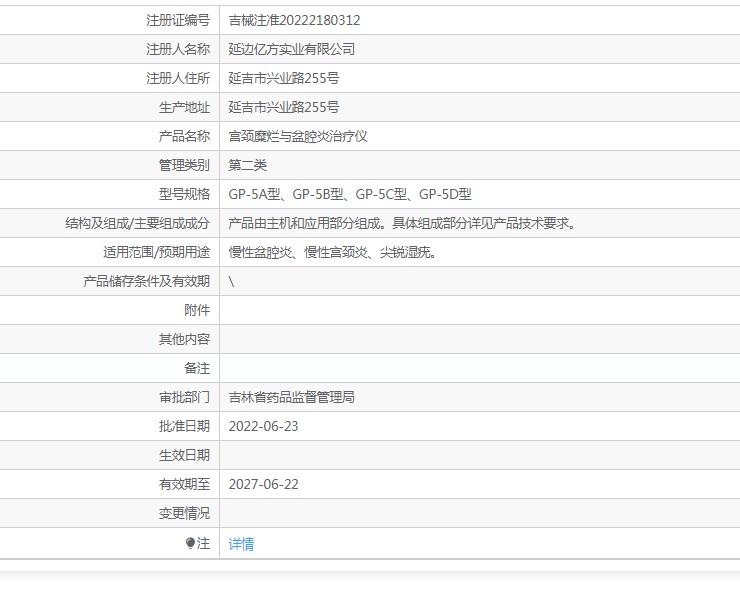Select product name 宫颈糜烂与盆腔炎治疗仪
740x592 pixels.
(298, 136)
